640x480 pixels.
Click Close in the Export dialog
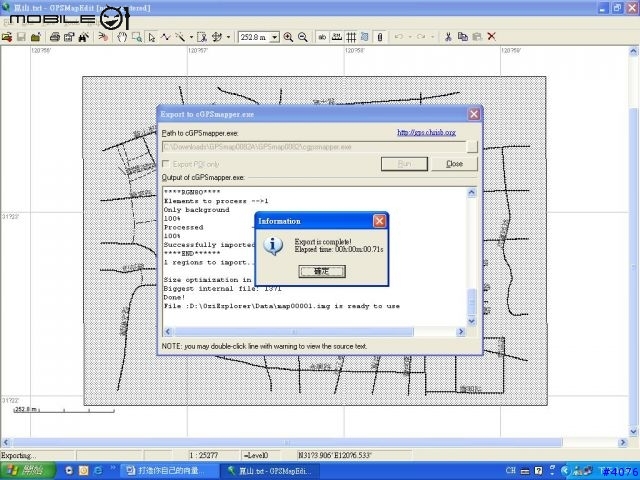(454, 164)
